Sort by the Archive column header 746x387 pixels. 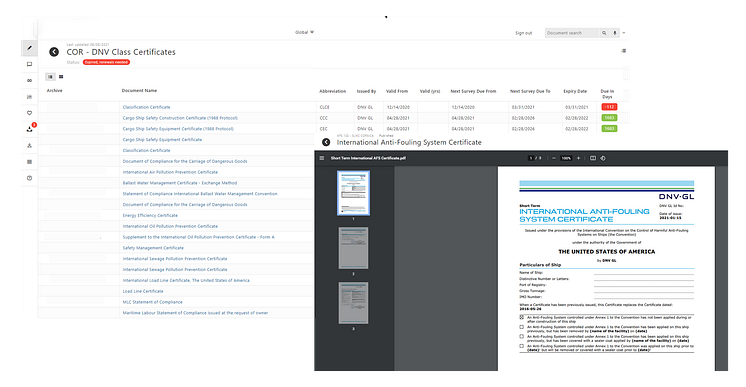[55, 90]
